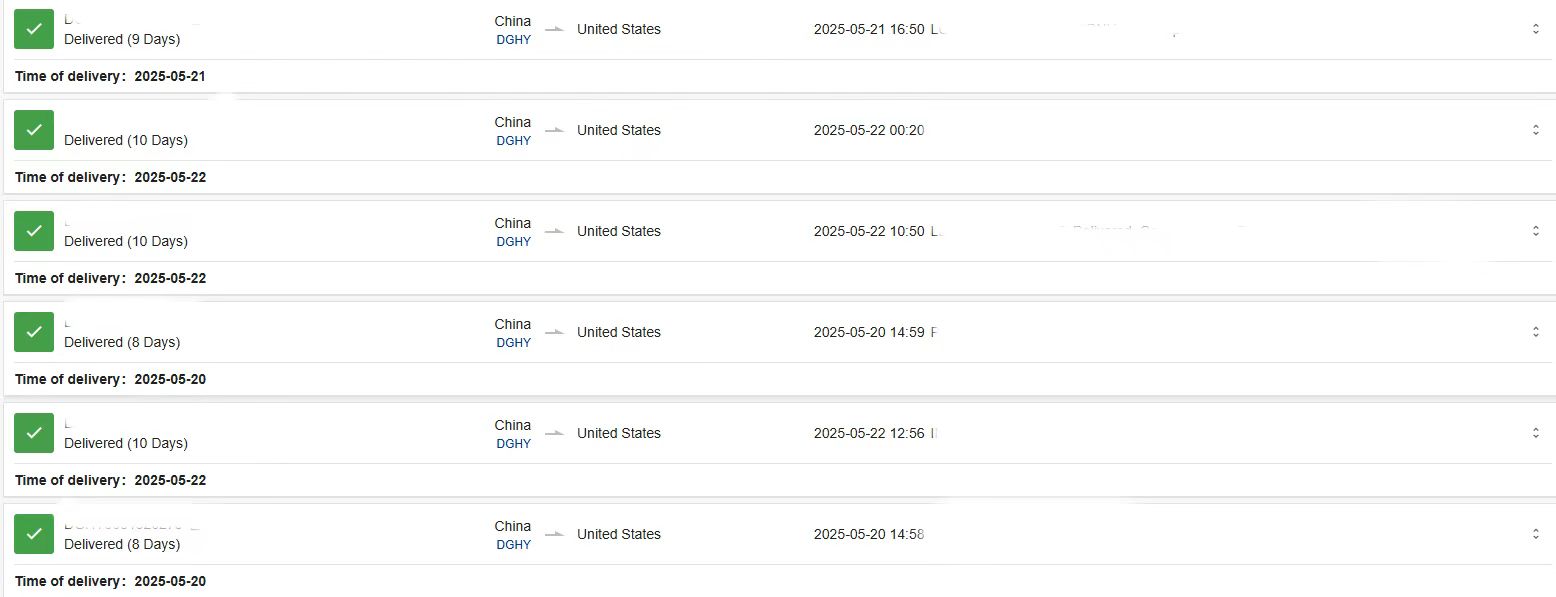Open DGHY carrier link in 2025-05-20 14:59 row
Viewport: 1556px width, 597px height.
pos(514,343)
